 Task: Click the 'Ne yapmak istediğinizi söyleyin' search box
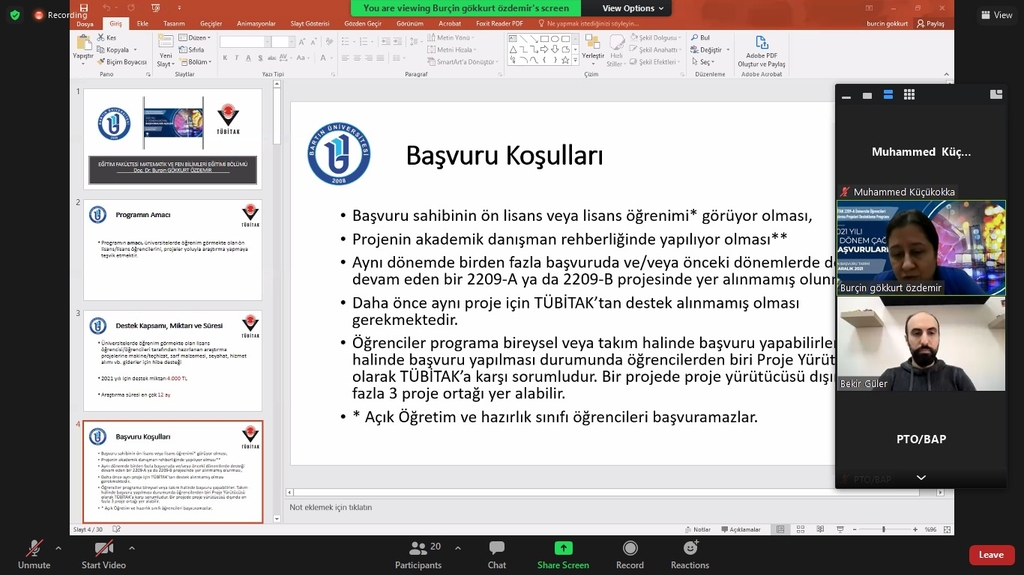click(588, 24)
